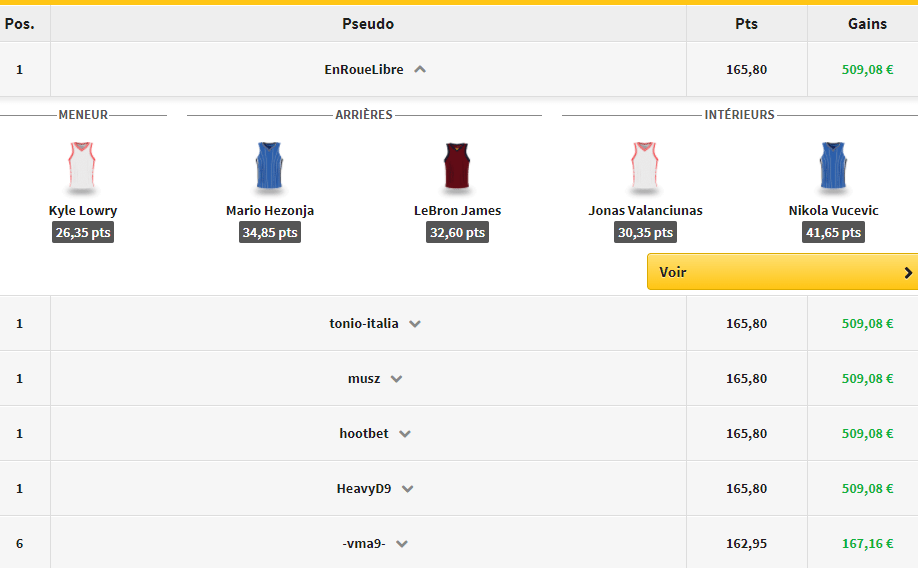The width and height of the screenshot is (918, 568).
Task: Click the LeBron James player name
Action: (x=457, y=211)
